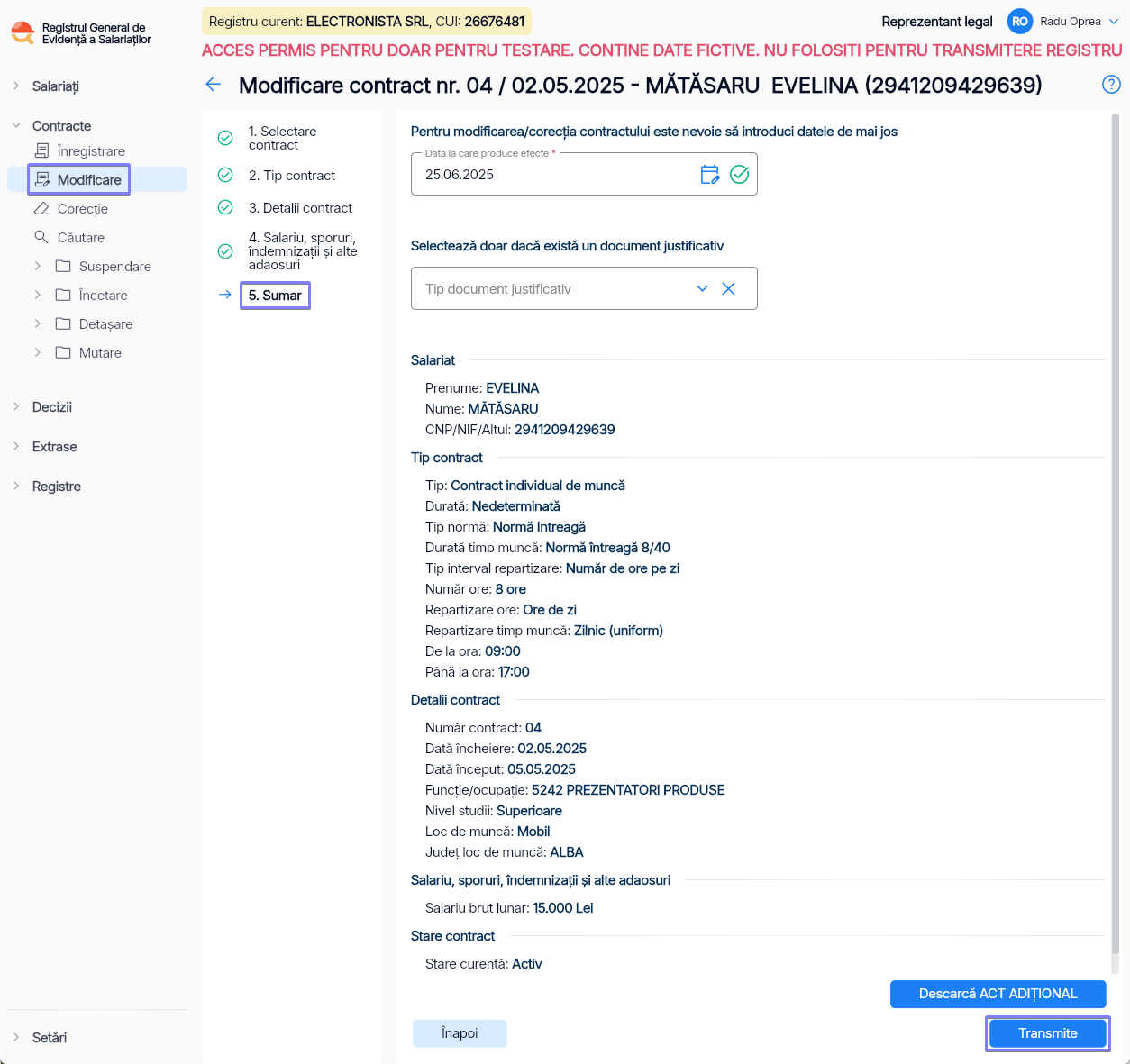Click the Județ loc de muncă ALBA value
This screenshot has width=1130, height=1064.
pyautogui.click(x=567, y=852)
